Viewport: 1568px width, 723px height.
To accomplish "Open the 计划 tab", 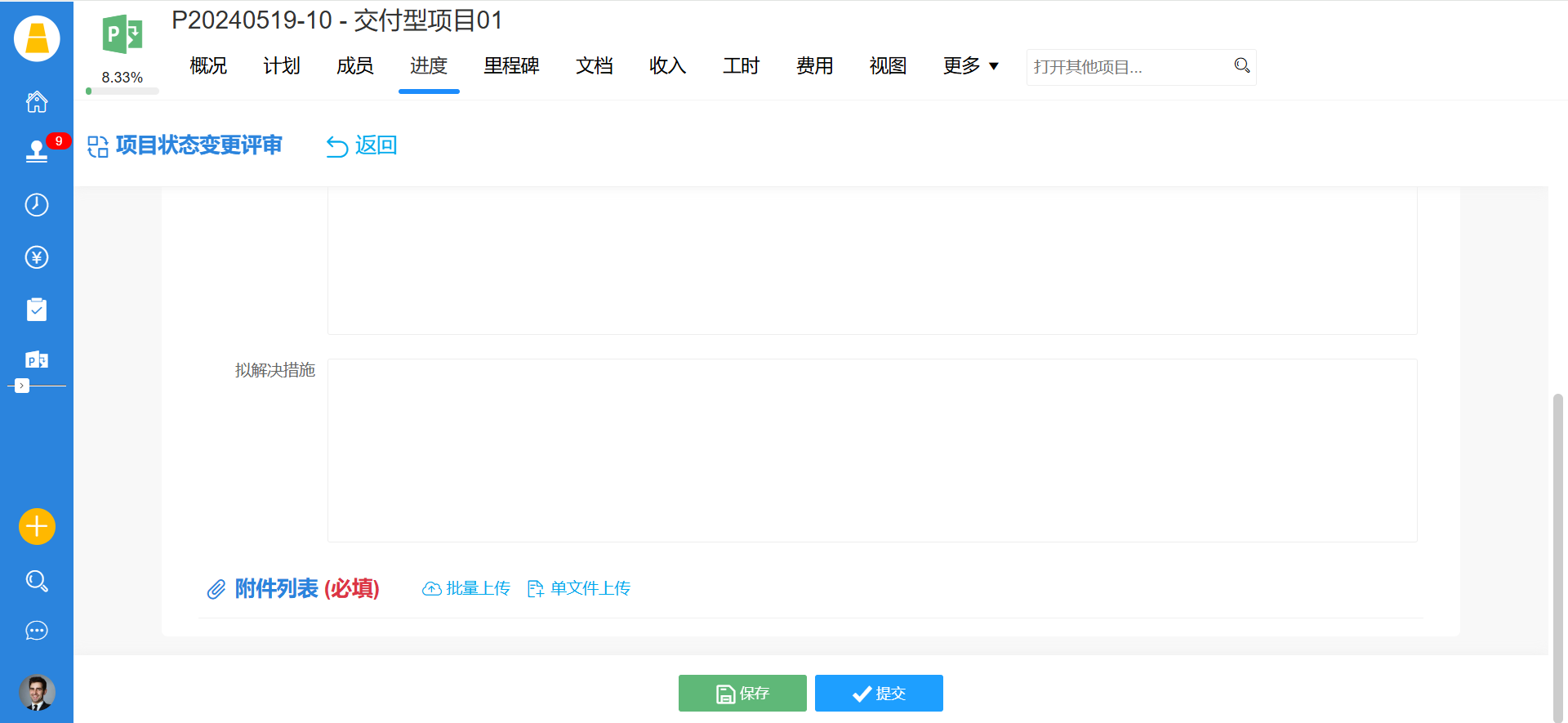I will tap(282, 66).
